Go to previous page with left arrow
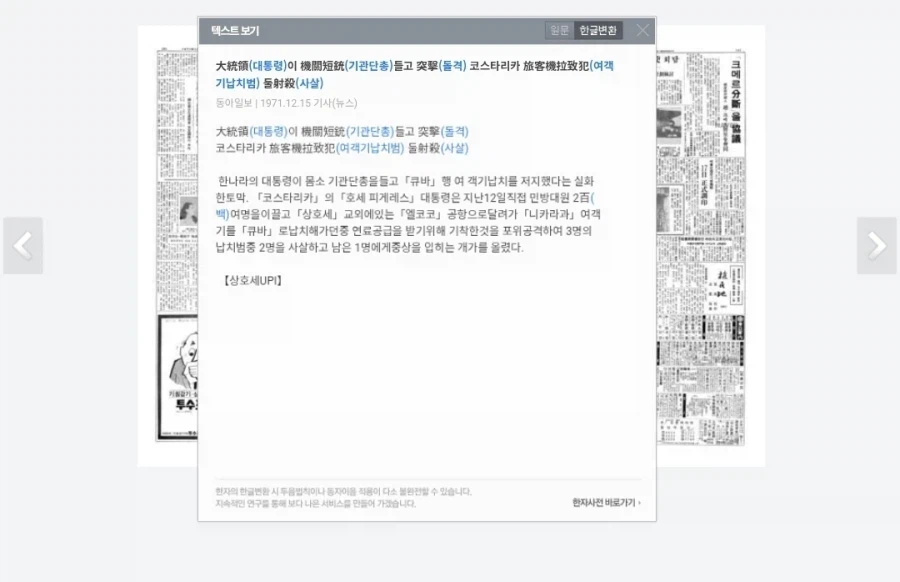This screenshot has width=900, height=582. tap(23, 246)
